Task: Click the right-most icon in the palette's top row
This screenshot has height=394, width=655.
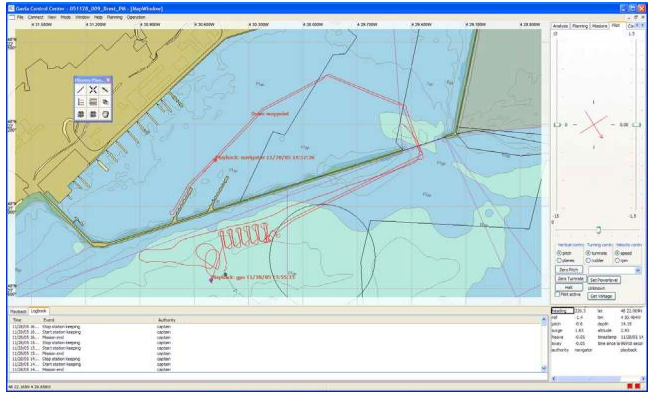Action: [x=105, y=89]
